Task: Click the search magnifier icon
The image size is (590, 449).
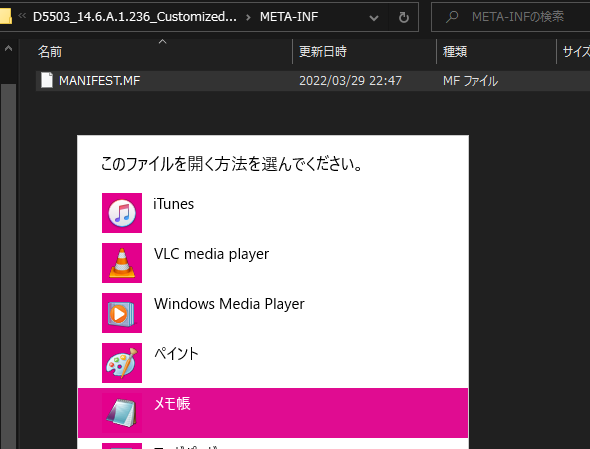Action: [452, 17]
